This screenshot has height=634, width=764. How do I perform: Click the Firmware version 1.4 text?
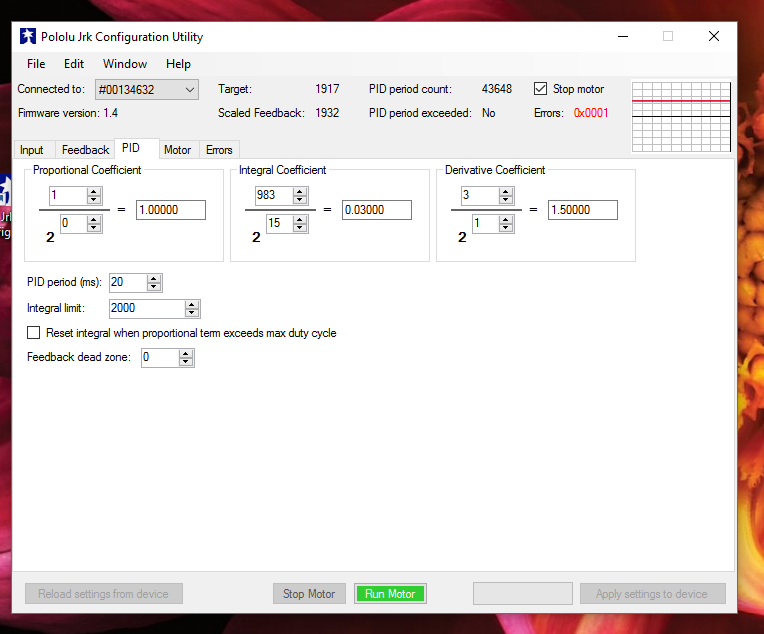(x=68, y=113)
